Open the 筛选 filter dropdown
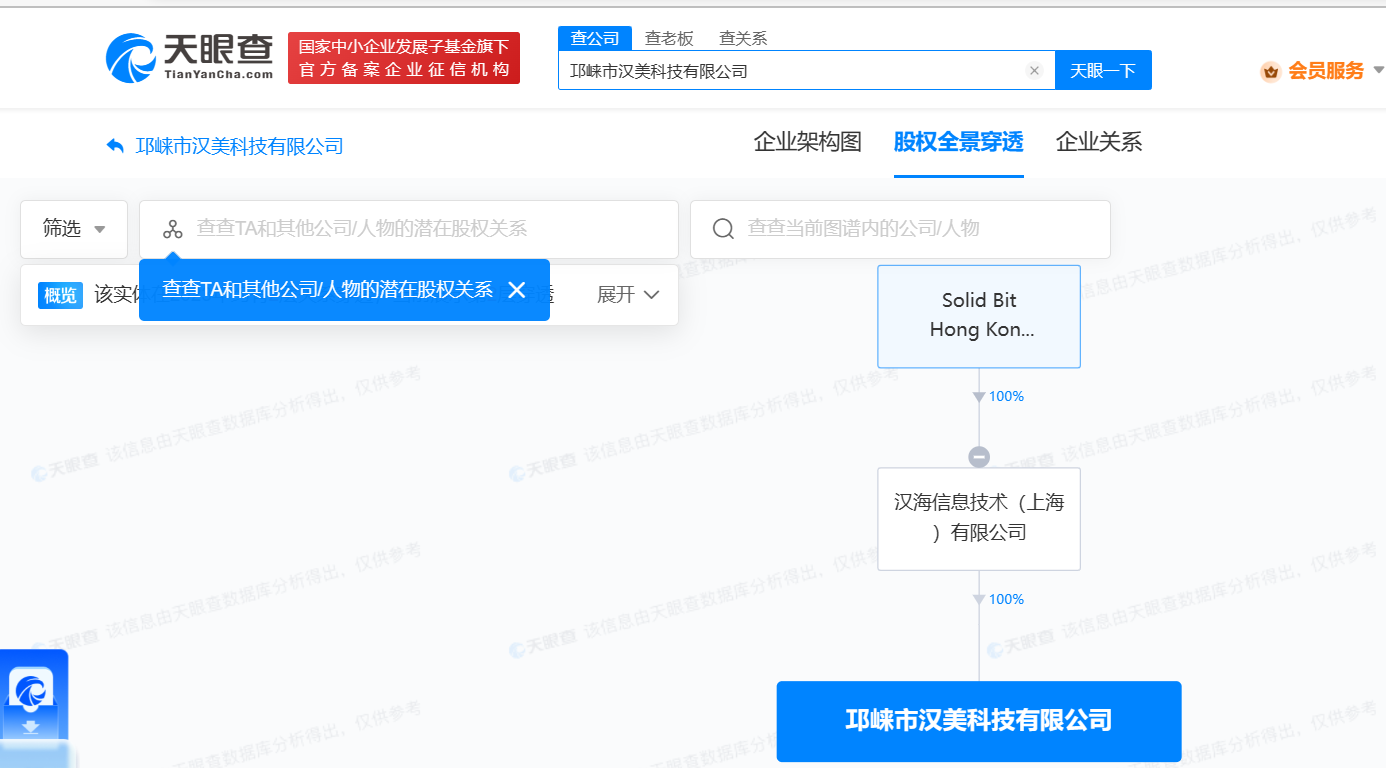This screenshot has width=1386, height=768. point(74,229)
